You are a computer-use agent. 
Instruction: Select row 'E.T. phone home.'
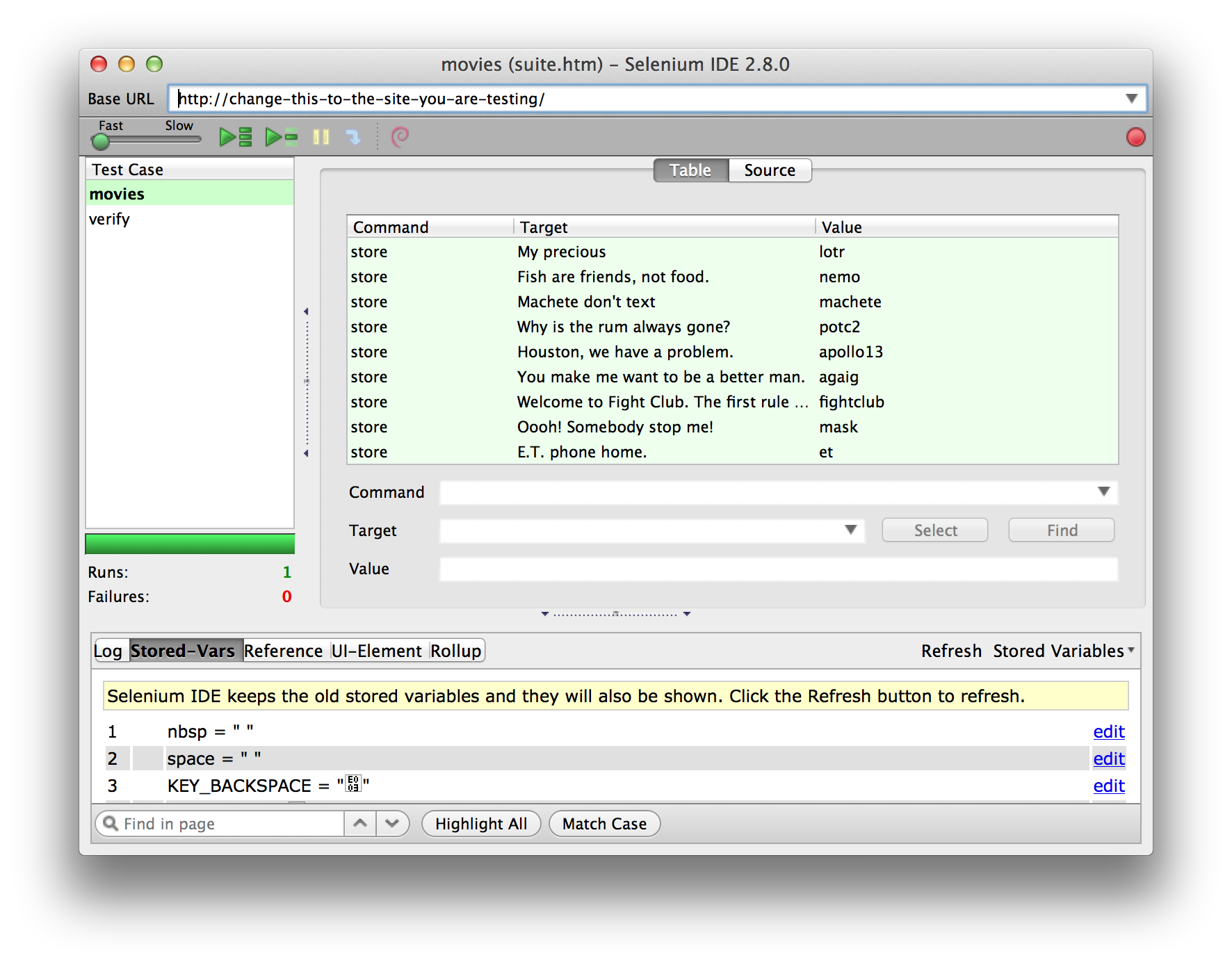click(733, 452)
